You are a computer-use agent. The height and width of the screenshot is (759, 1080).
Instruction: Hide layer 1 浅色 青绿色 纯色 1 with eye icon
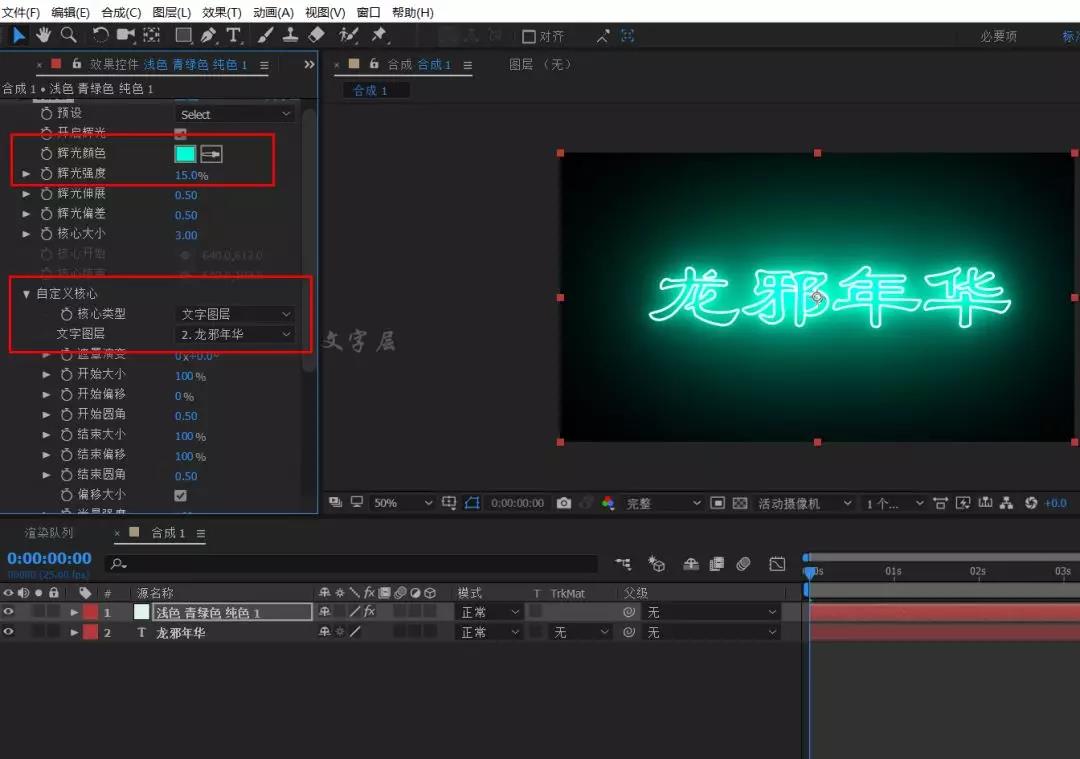click(8, 612)
